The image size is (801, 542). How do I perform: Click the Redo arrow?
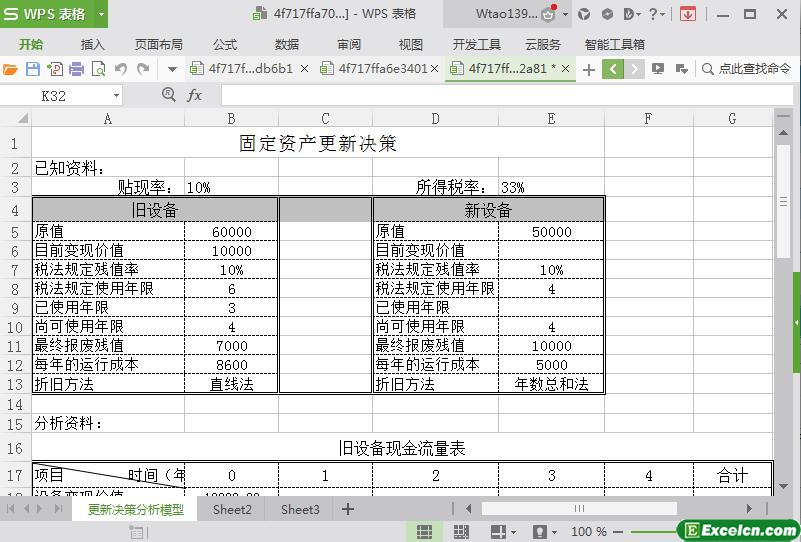pos(143,68)
